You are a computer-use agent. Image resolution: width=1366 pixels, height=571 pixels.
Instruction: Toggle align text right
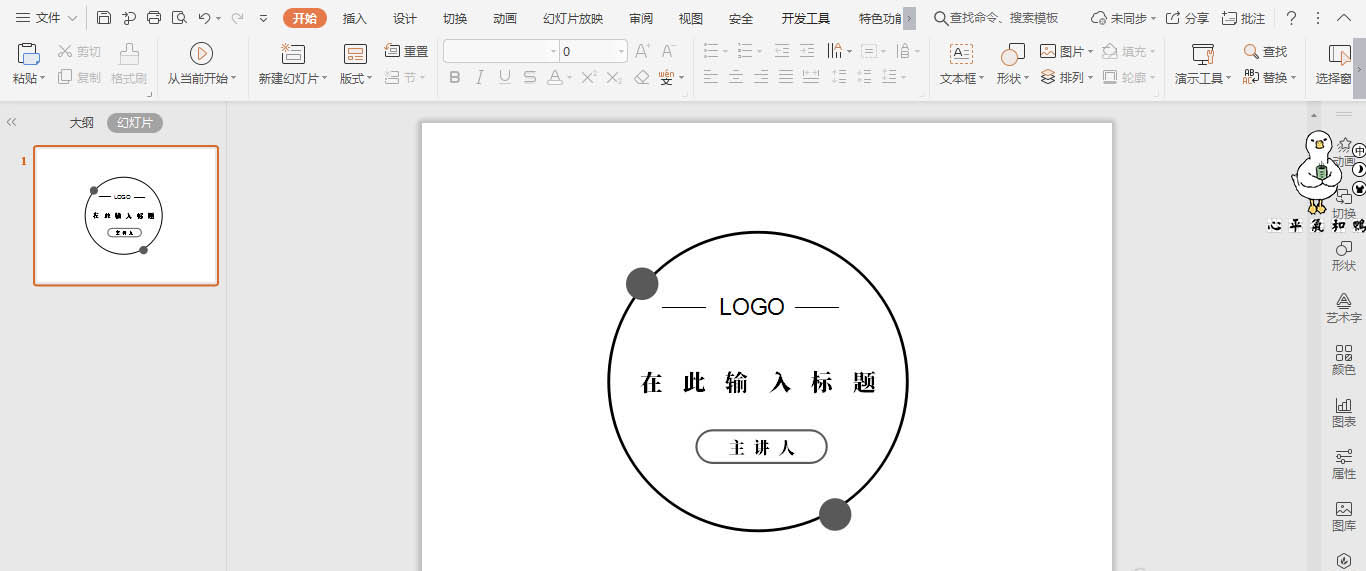761,77
